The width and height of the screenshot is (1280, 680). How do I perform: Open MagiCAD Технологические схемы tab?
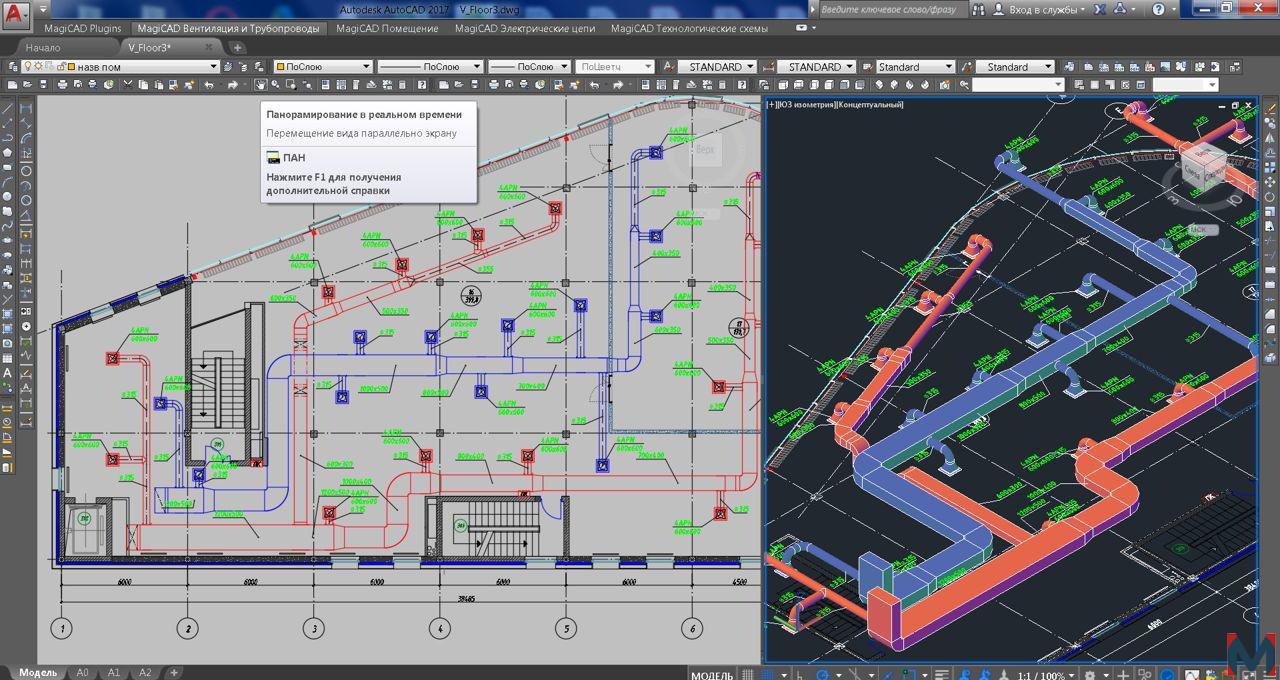click(689, 28)
